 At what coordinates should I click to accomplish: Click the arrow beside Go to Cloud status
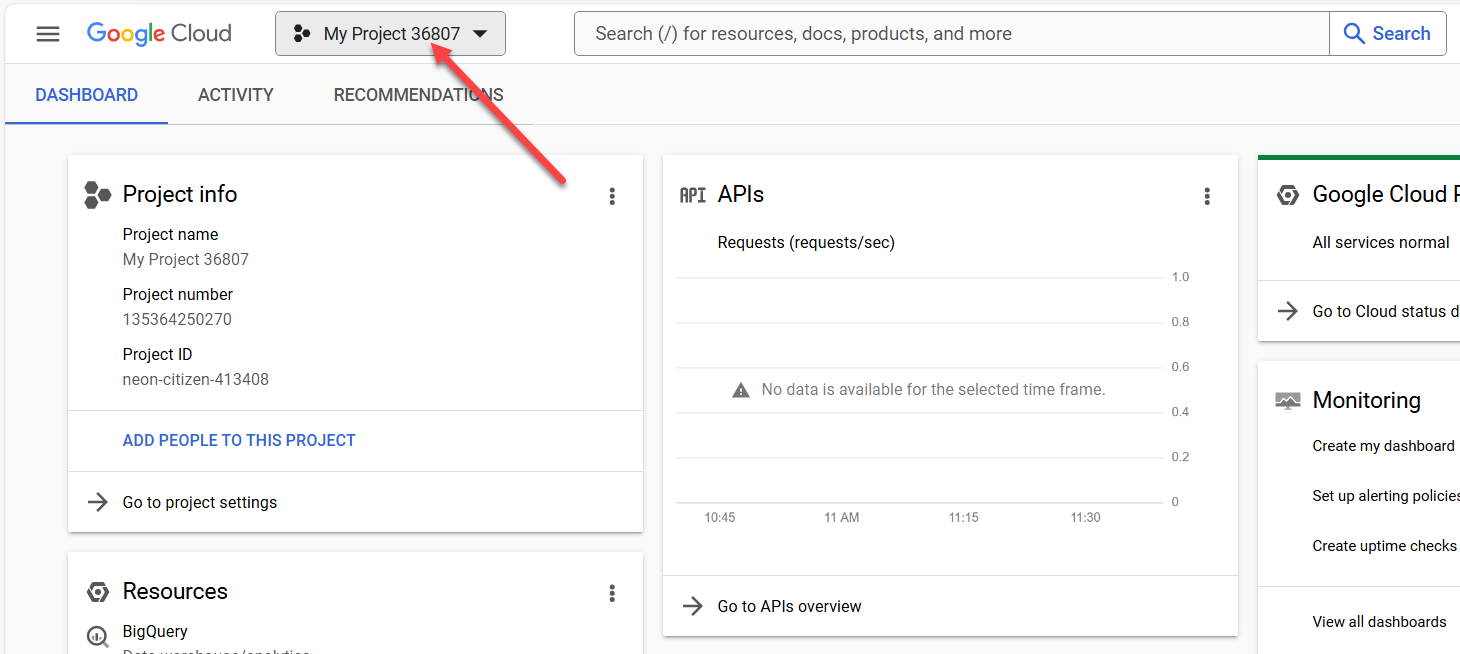pos(1288,311)
